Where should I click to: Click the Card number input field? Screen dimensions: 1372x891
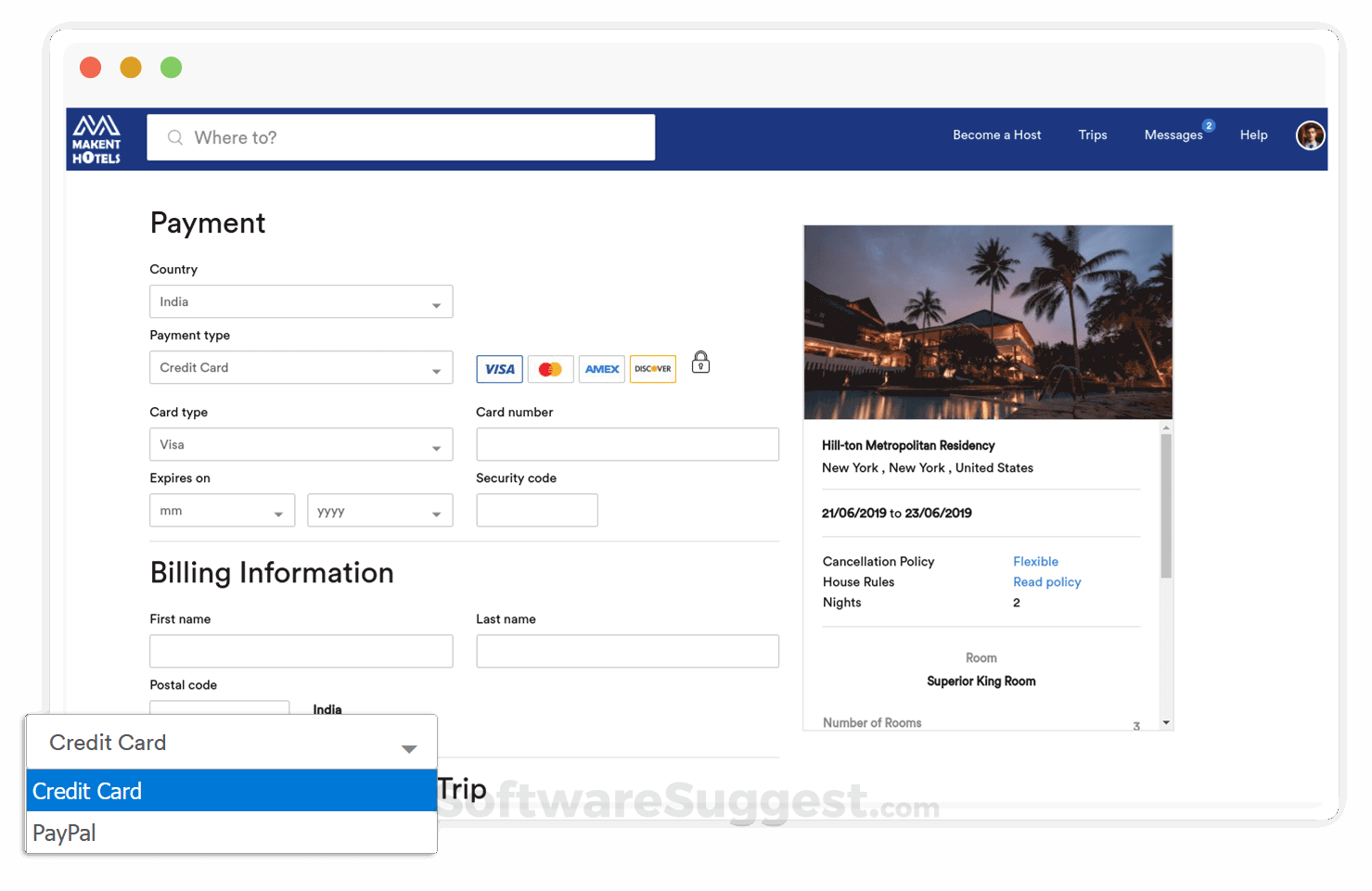click(x=627, y=444)
